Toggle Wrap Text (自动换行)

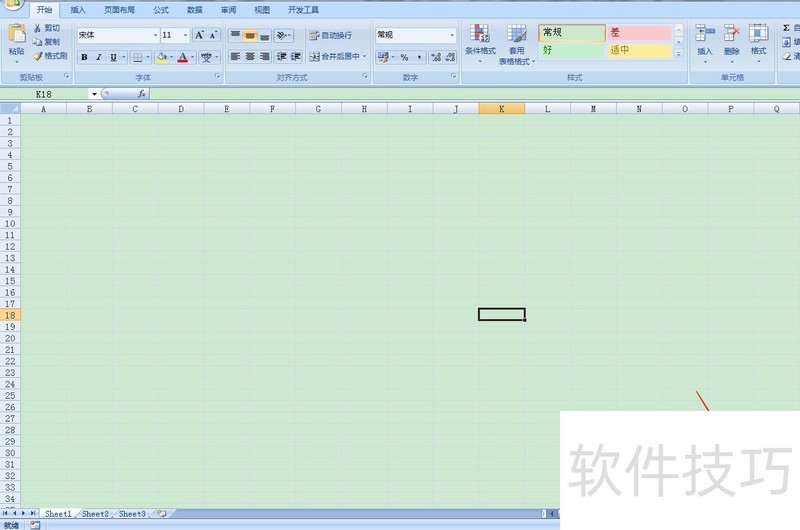329,35
